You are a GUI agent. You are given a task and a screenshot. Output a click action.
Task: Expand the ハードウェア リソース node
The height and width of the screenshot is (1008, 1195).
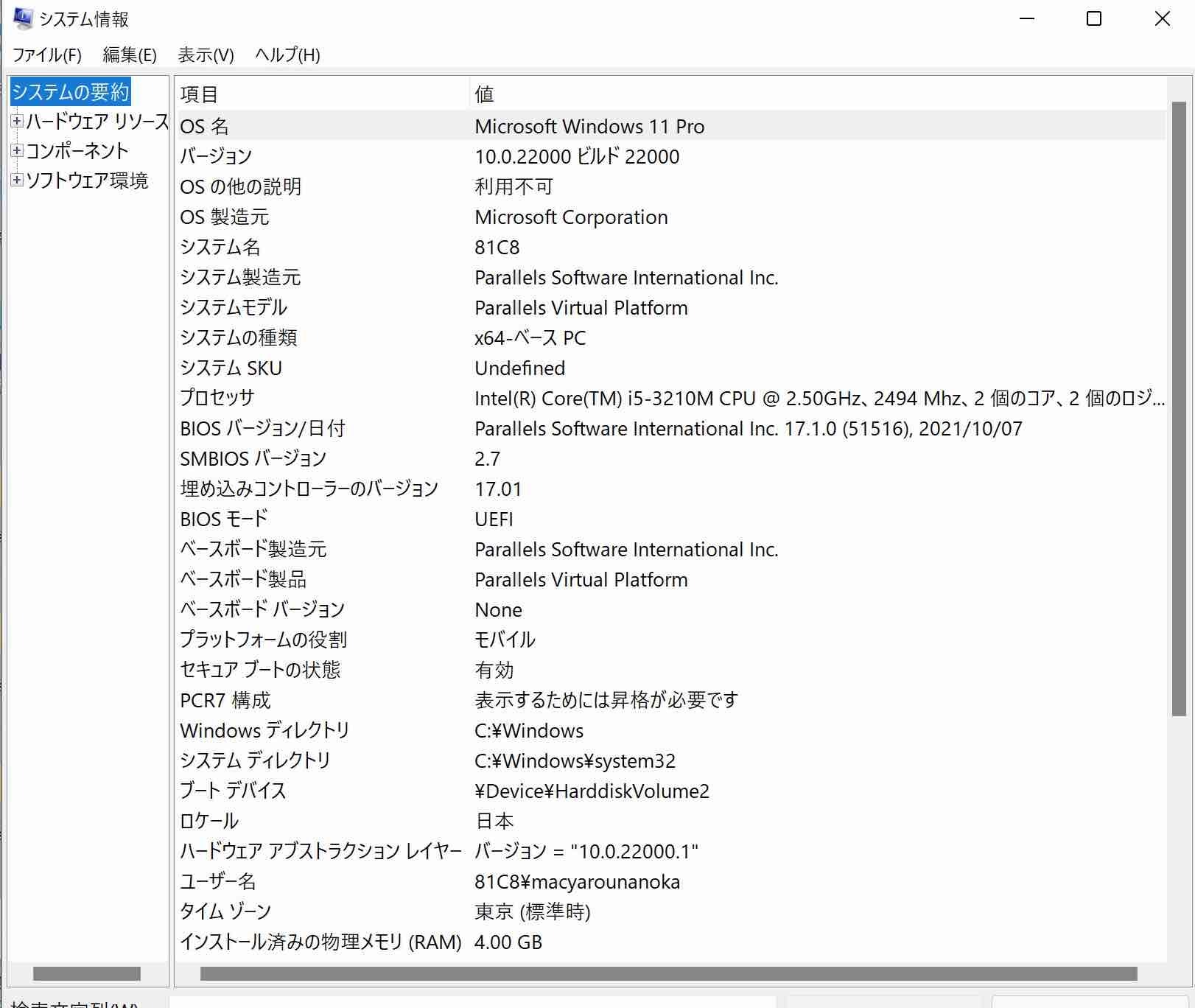point(17,121)
